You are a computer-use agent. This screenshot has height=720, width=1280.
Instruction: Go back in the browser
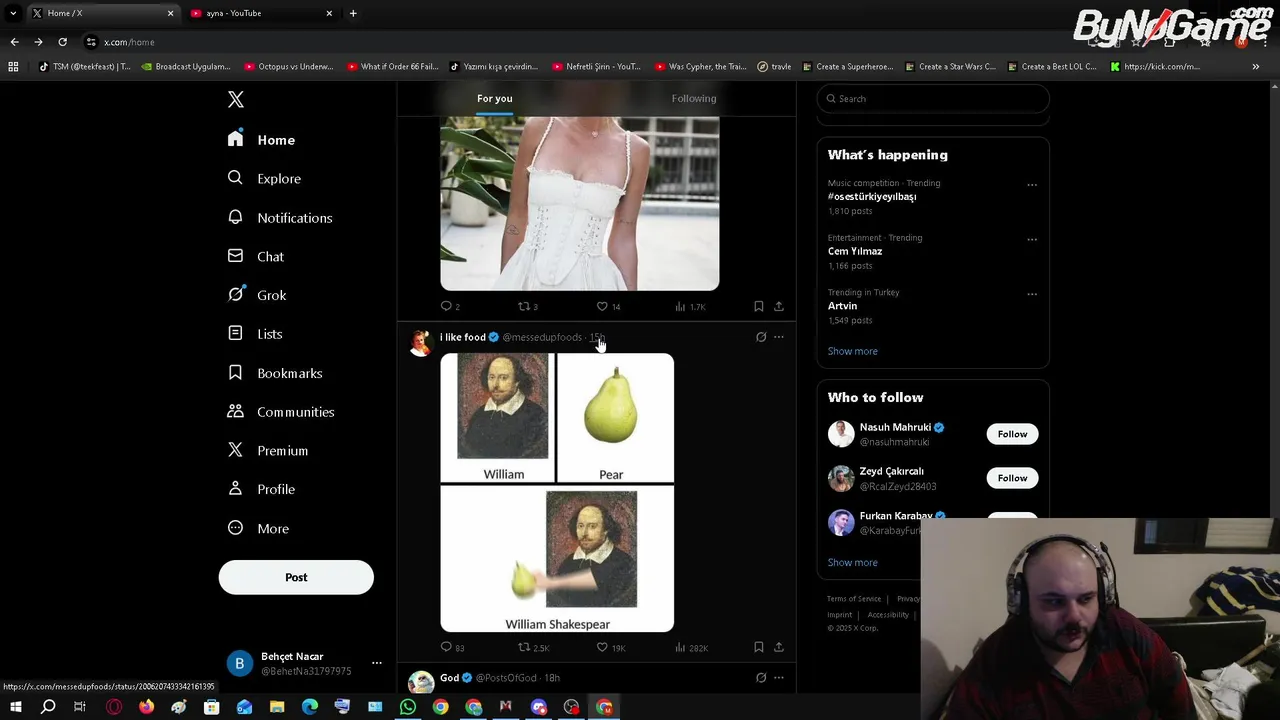tap(14, 42)
